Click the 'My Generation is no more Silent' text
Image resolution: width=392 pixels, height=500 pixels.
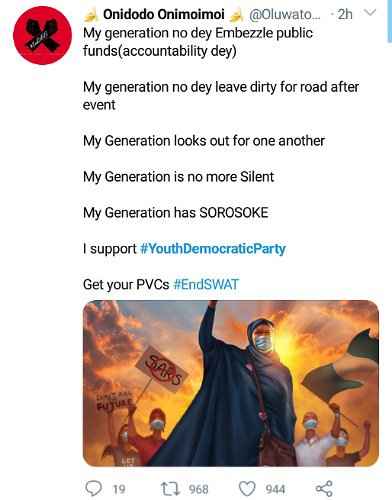(x=178, y=177)
